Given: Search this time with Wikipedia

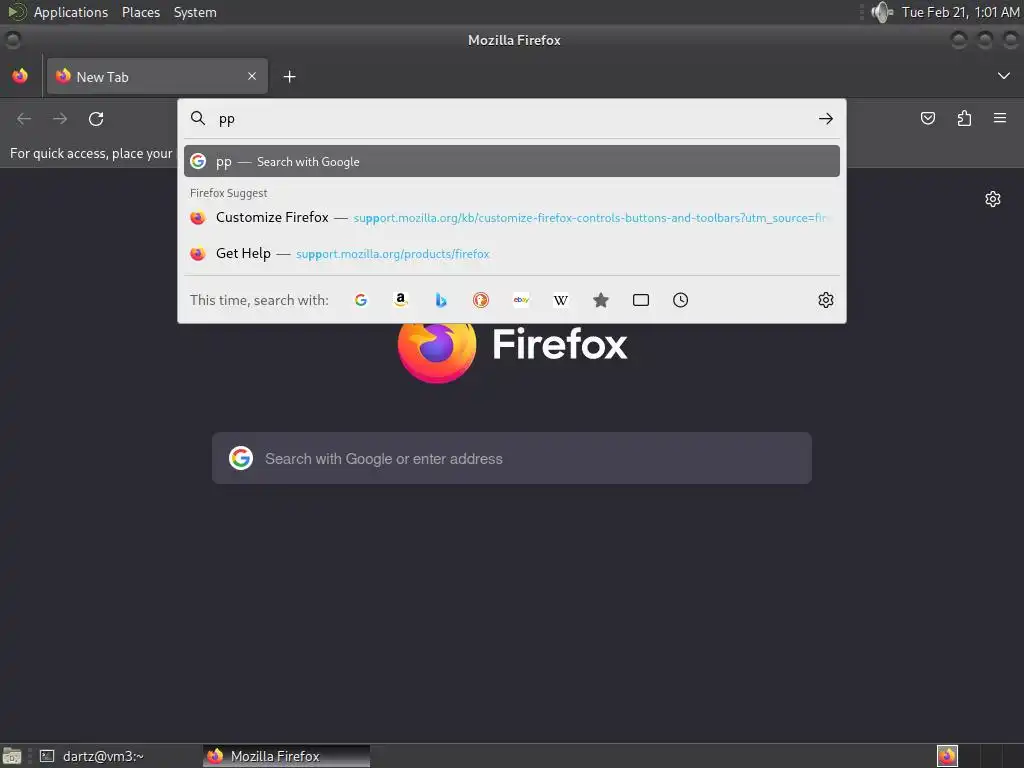Looking at the screenshot, I should click(560, 300).
